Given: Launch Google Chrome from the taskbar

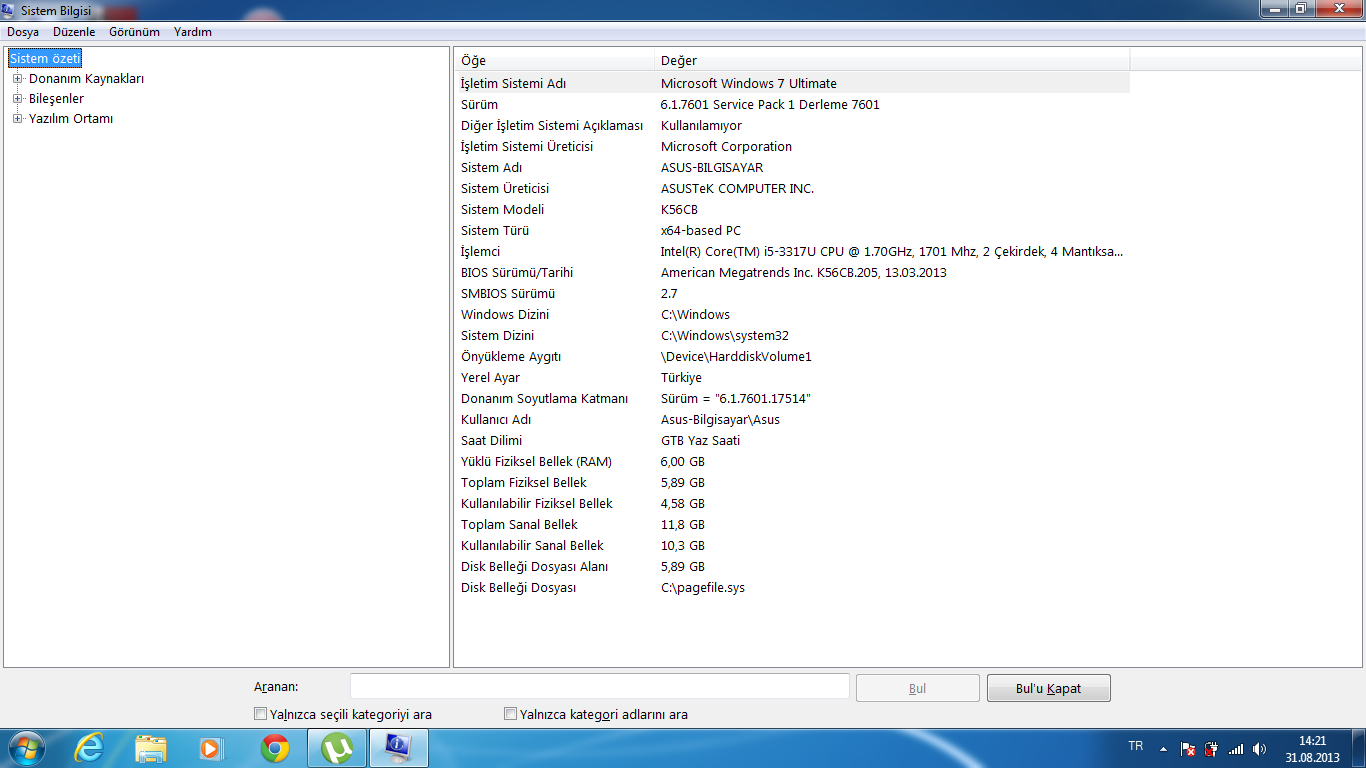Looking at the screenshot, I should [275, 748].
